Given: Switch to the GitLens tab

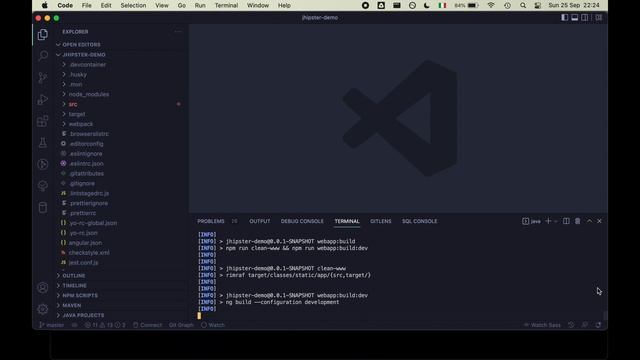Looking at the screenshot, I should (380, 221).
